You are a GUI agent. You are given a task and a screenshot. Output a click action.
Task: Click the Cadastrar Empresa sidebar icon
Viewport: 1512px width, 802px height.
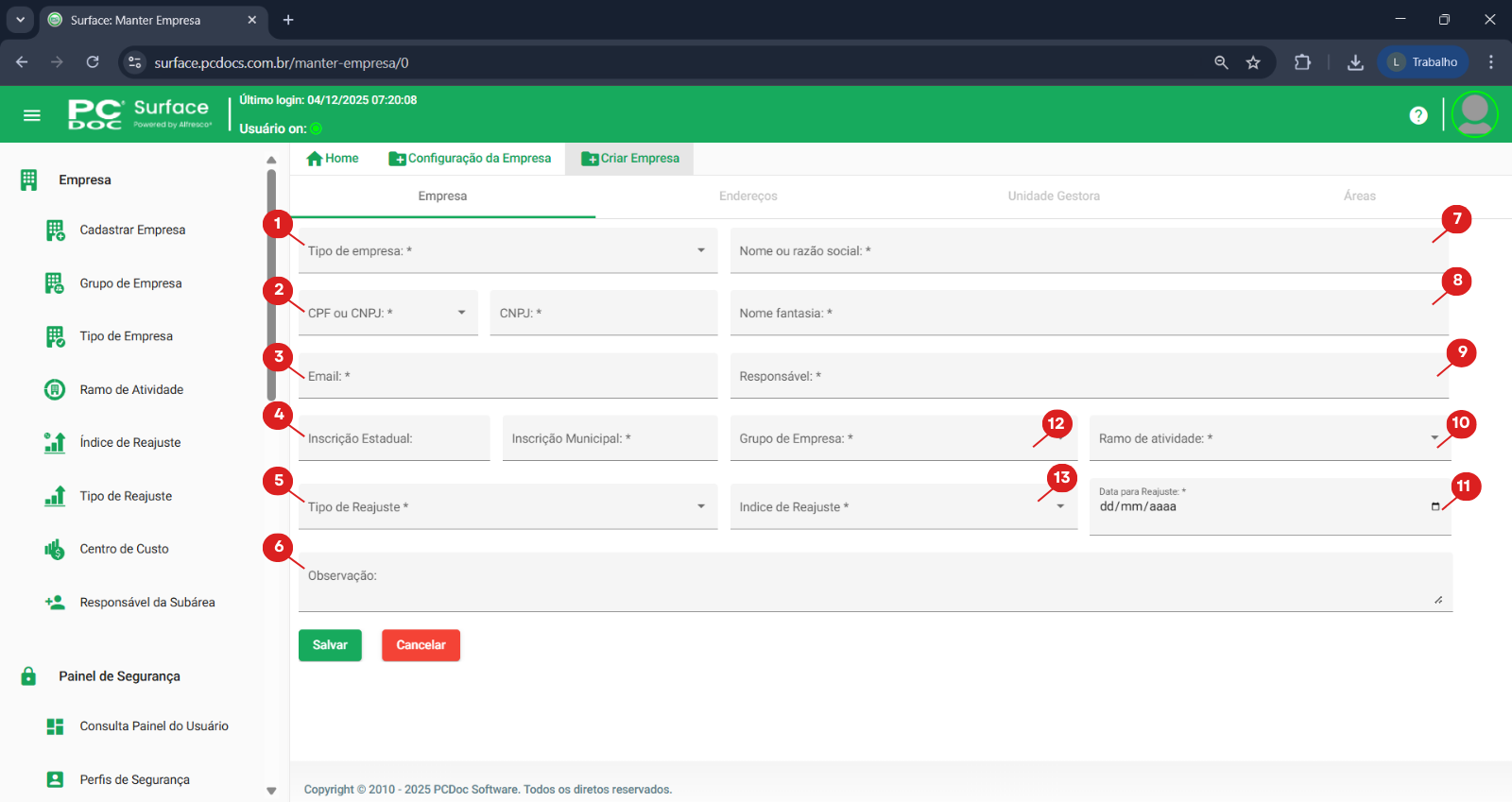(55, 230)
